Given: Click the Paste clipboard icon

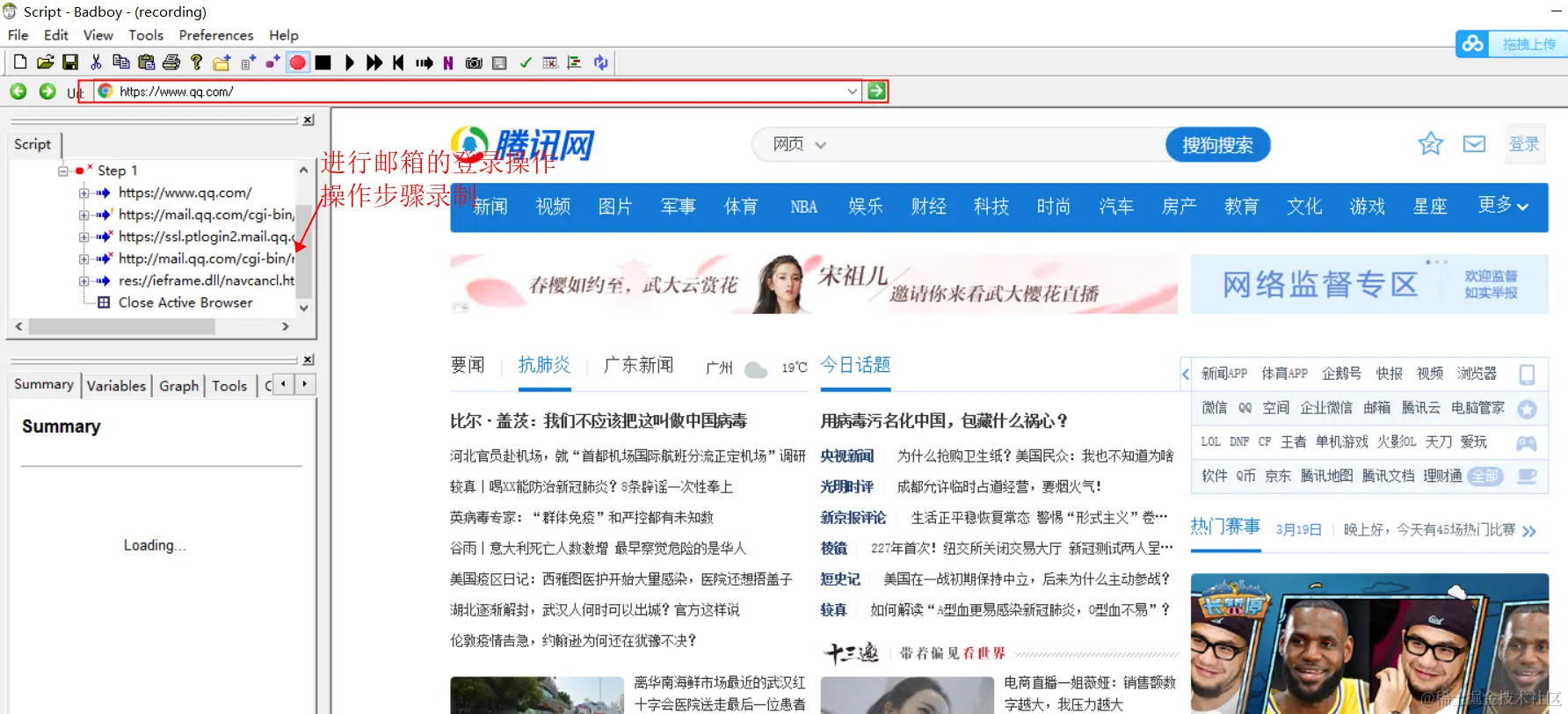Looking at the screenshot, I should click(x=146, y=62).
